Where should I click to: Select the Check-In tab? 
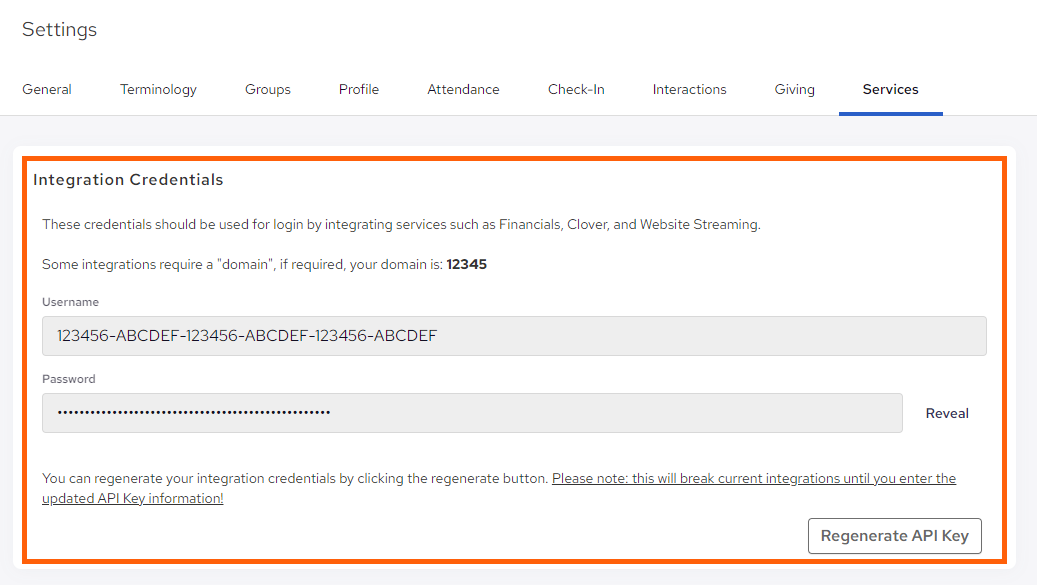pos(576,89)
